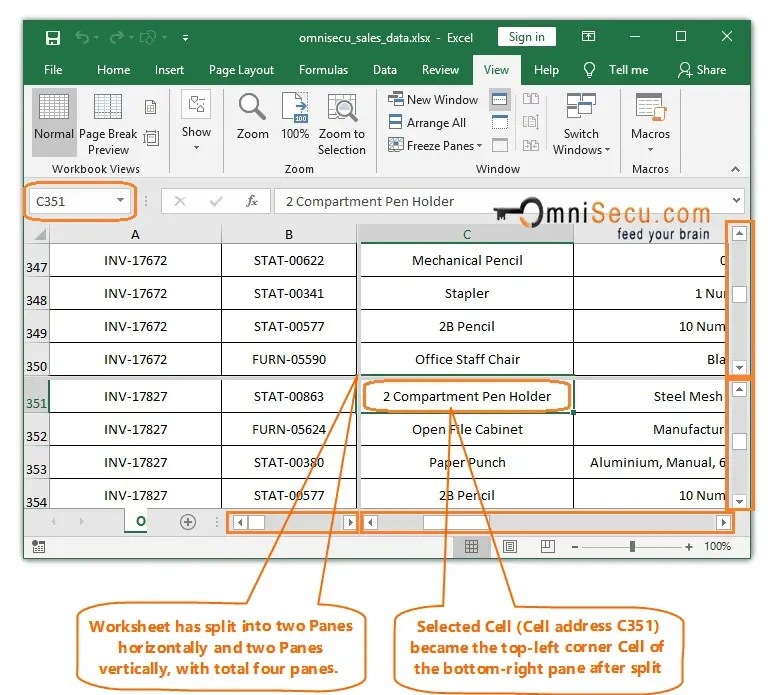Toggle the Split panes button
The width and height of the screenshot is (772, 695).
(x=499, y=99)
